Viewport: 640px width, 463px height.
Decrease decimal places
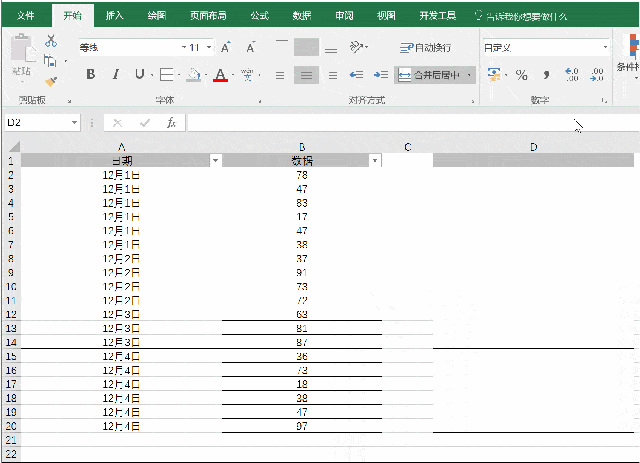(597, 75)
